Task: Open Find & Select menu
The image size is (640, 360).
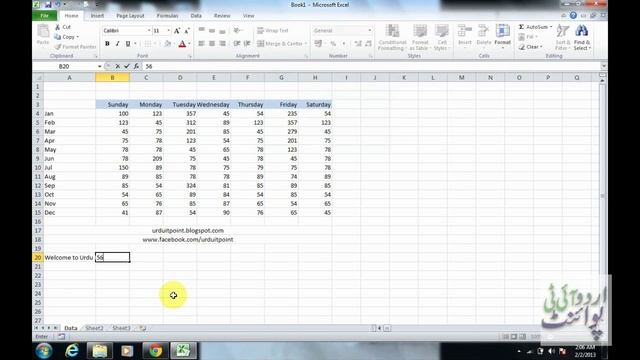Action: click(x=582, y=37)
